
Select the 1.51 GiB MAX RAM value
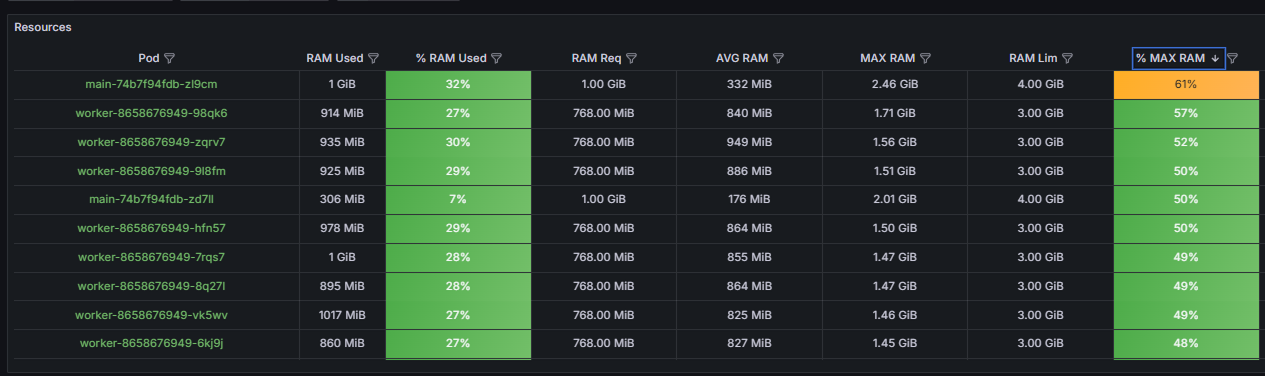point(895,171)
